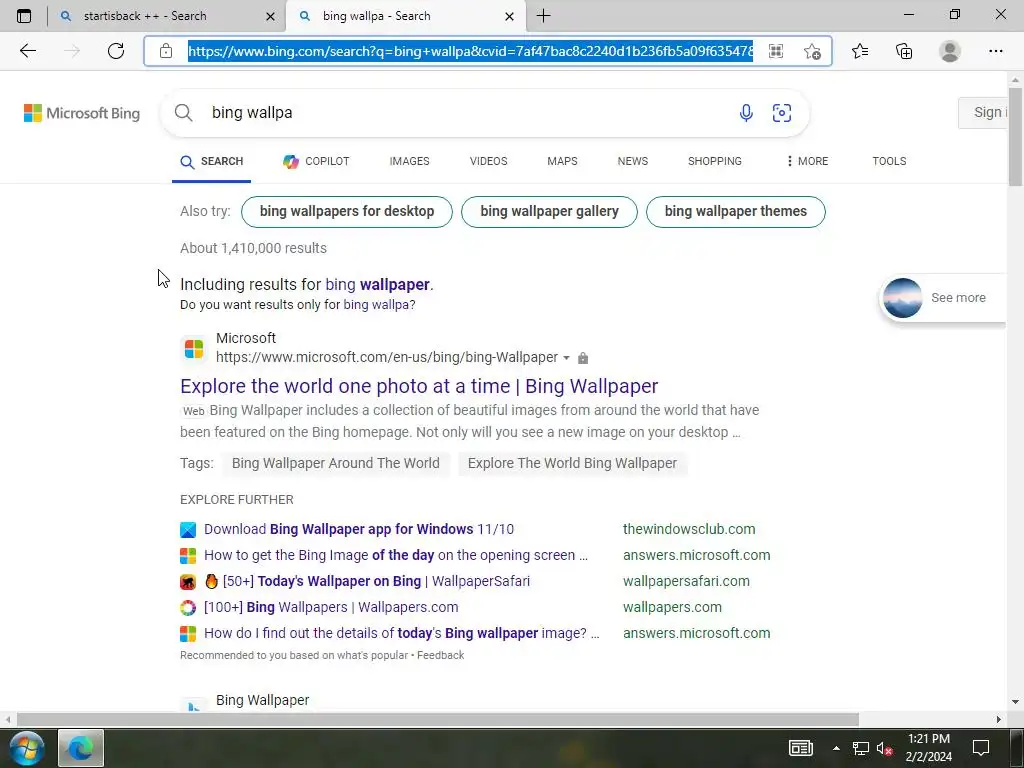Screen dimensions: 1024x768
Task: Close the bing wallpa search tab
Action: pyautogui.click(x=509, y=16)
